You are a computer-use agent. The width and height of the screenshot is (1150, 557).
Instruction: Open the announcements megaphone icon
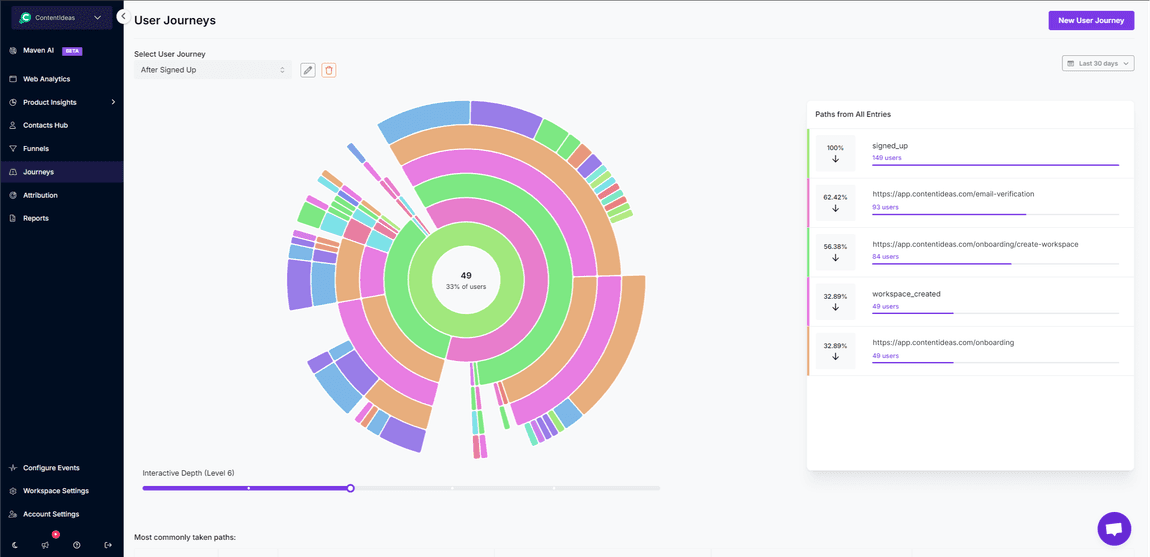pyautogui.click(x=45, y=545)
